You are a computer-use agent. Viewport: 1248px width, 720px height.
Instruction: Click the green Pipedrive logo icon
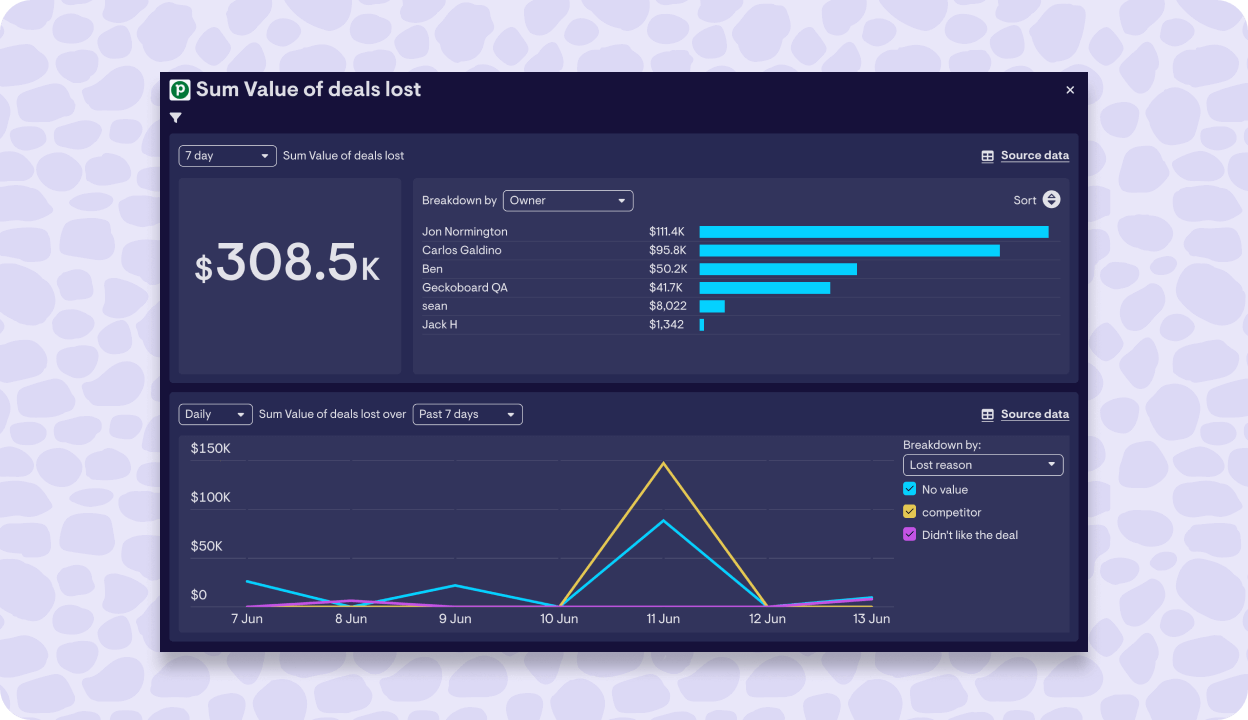click(x=180, y=90)
